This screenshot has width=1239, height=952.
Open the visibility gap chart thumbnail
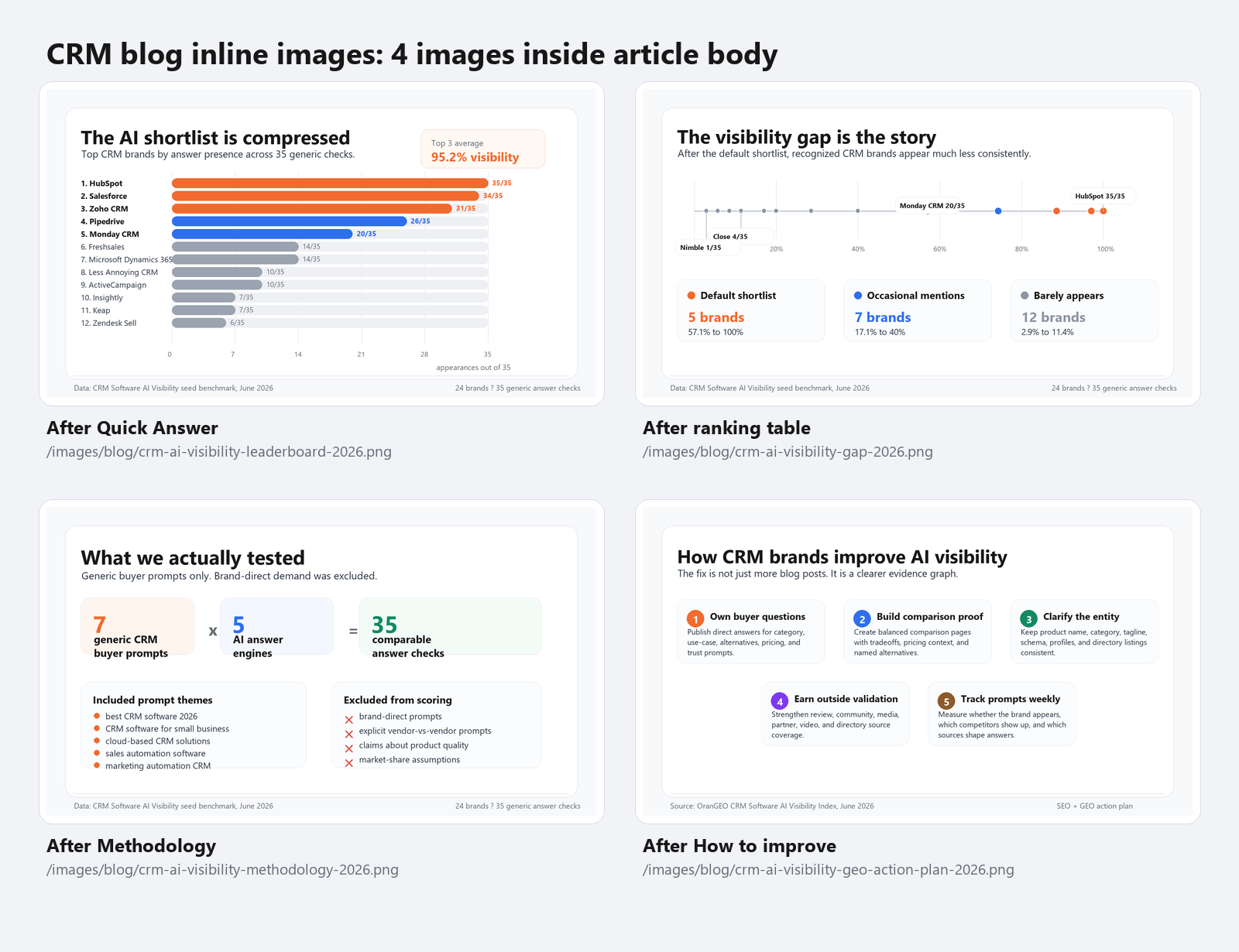918,243
